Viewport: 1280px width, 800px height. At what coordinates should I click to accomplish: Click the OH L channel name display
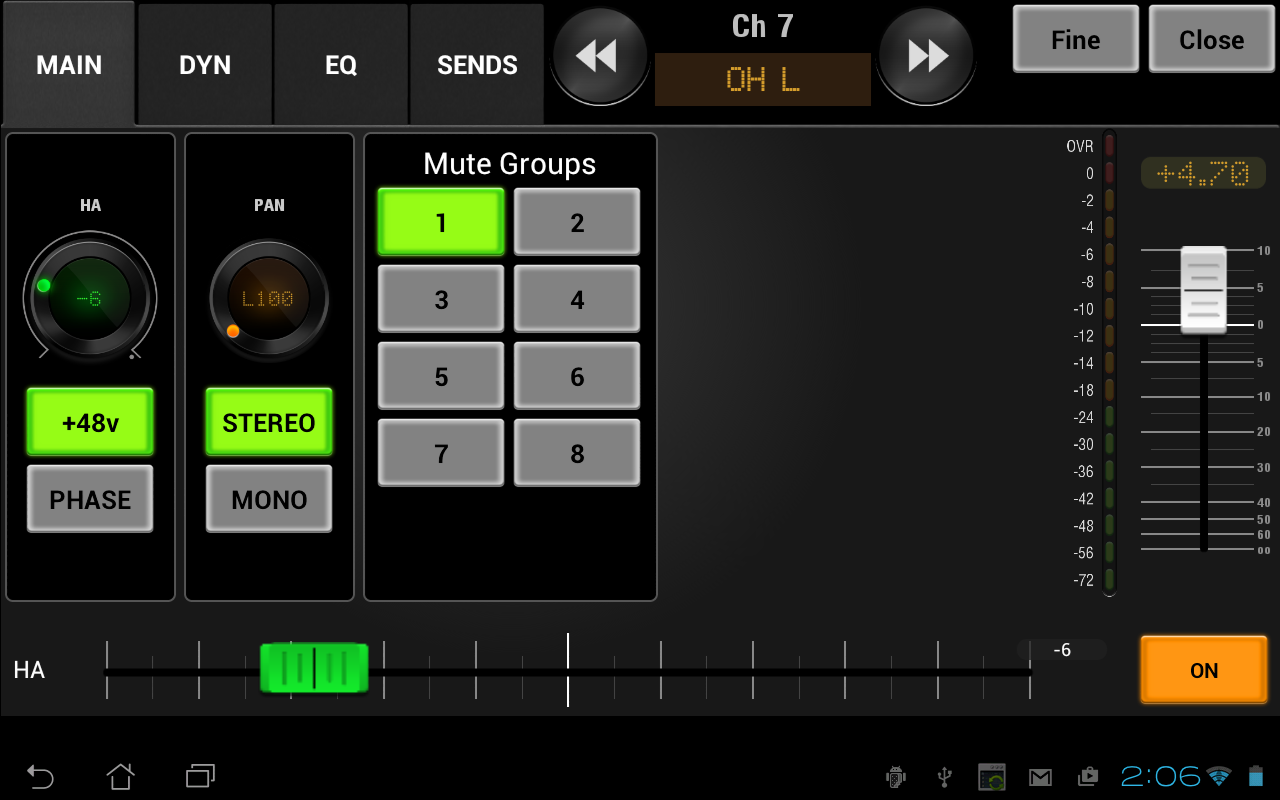(x=763, y=80)
